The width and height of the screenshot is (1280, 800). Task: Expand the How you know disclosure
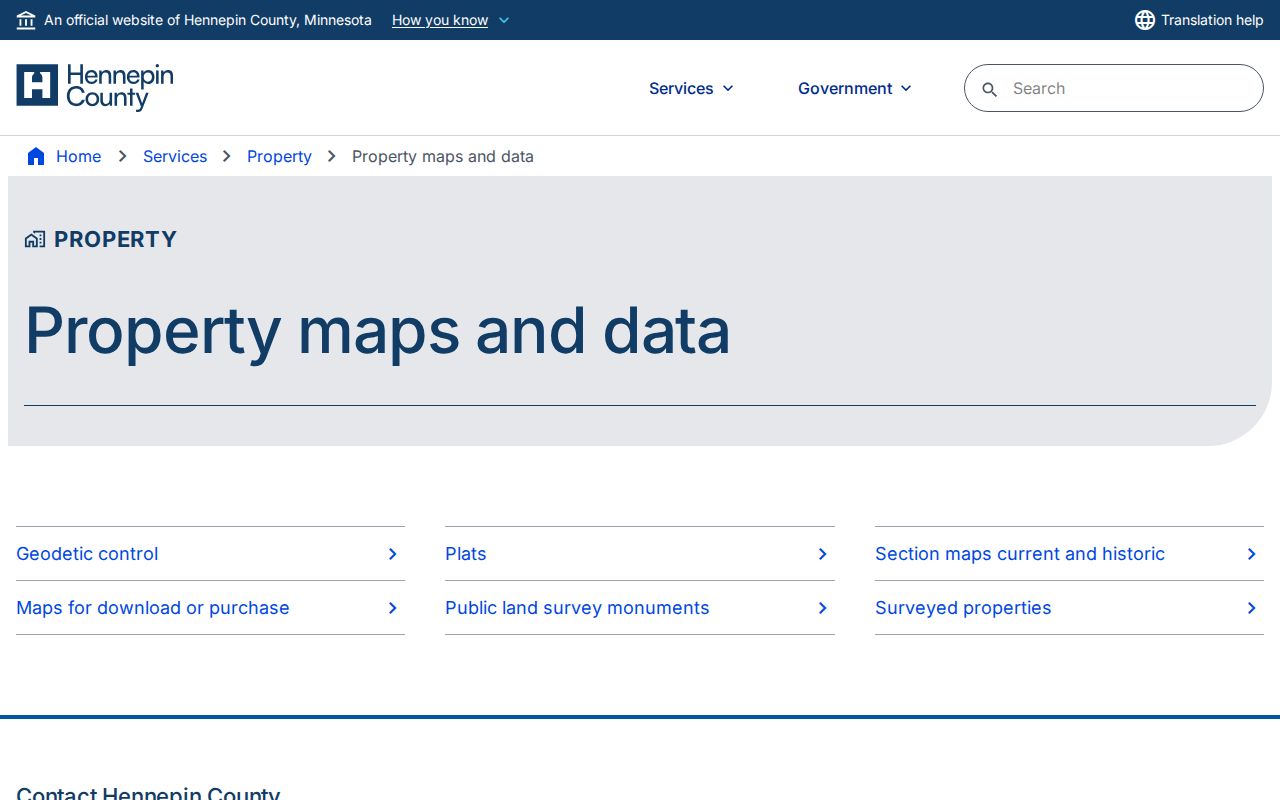[x=450, y=20]
